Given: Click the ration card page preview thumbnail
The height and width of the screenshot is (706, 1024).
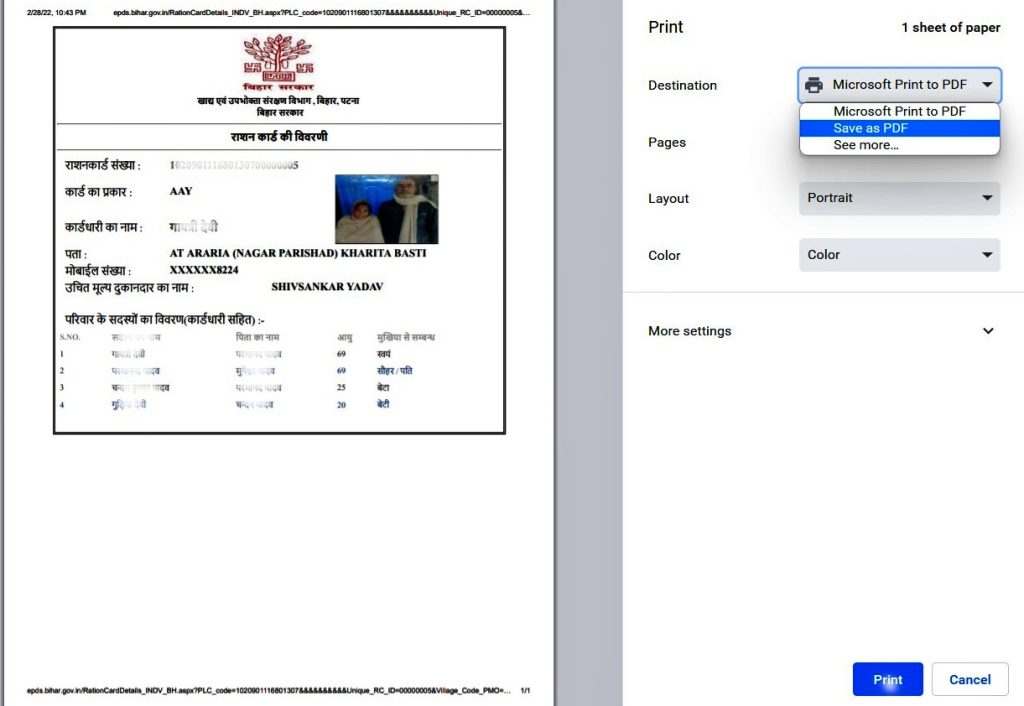Looking at the screenshot, I should (x=280, y=230).
